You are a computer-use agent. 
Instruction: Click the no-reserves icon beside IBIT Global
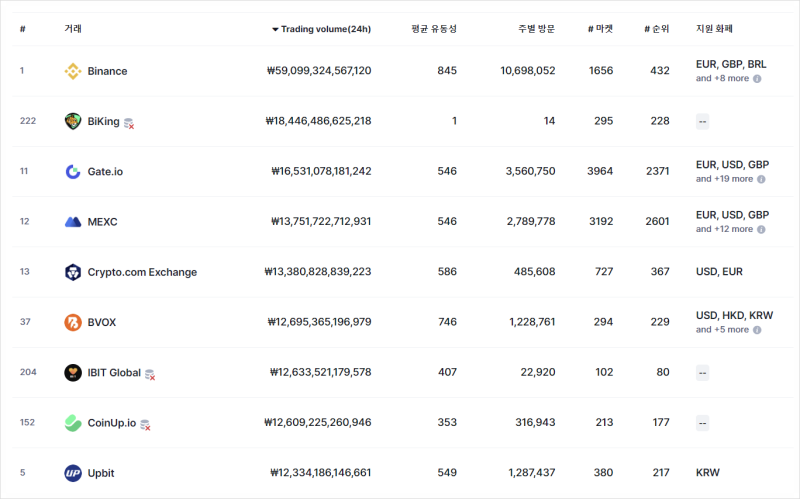[150, 375]
